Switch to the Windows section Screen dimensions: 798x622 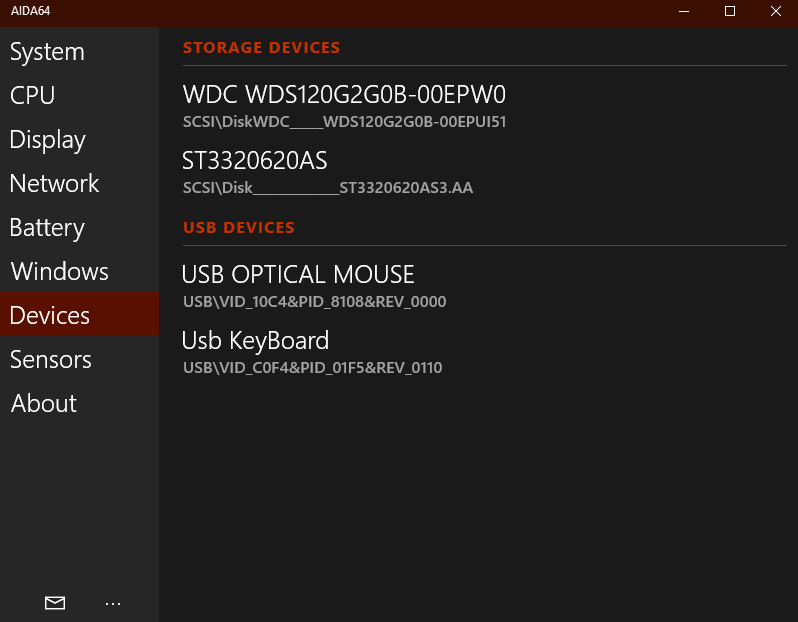click(x=79, y=271)
